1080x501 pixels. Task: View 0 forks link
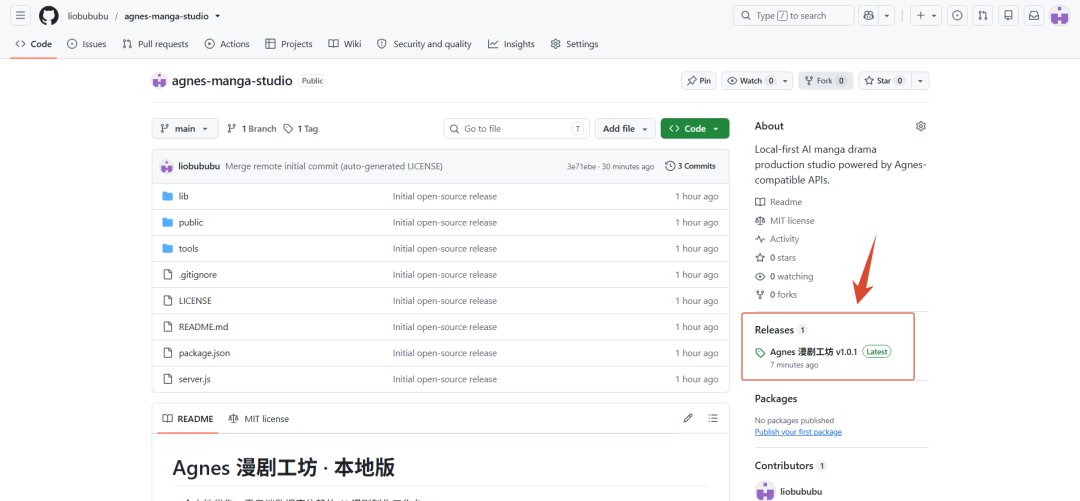tap(776, 294)
